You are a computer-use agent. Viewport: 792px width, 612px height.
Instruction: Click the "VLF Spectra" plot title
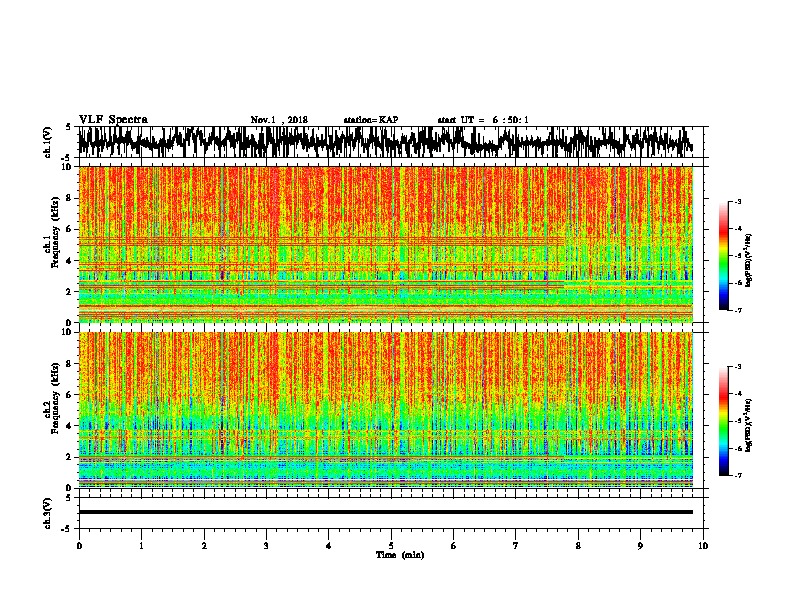[113, 119]
